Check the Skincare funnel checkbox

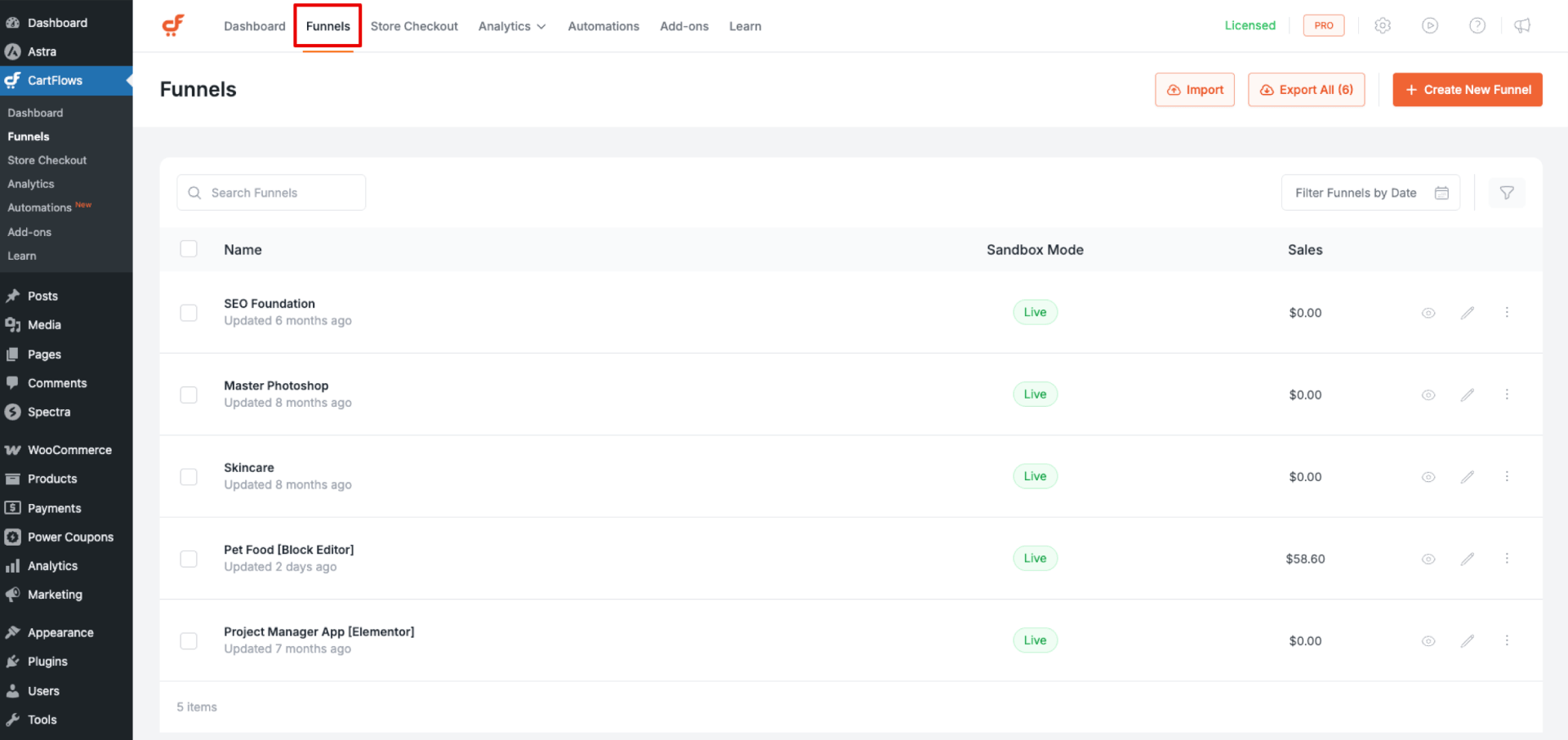(189, 477)
